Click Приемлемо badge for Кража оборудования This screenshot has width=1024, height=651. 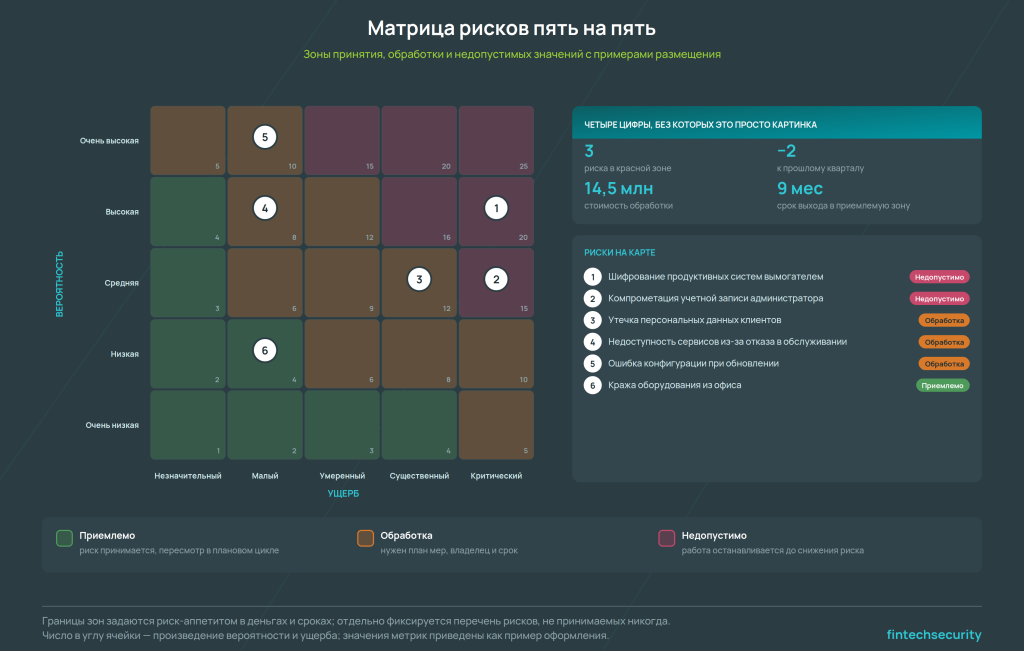(942, 385)
